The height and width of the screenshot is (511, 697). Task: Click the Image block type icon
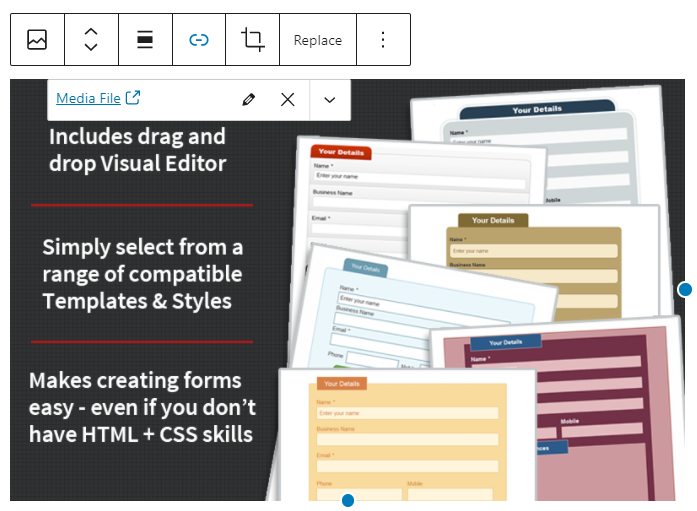point(37,40)
